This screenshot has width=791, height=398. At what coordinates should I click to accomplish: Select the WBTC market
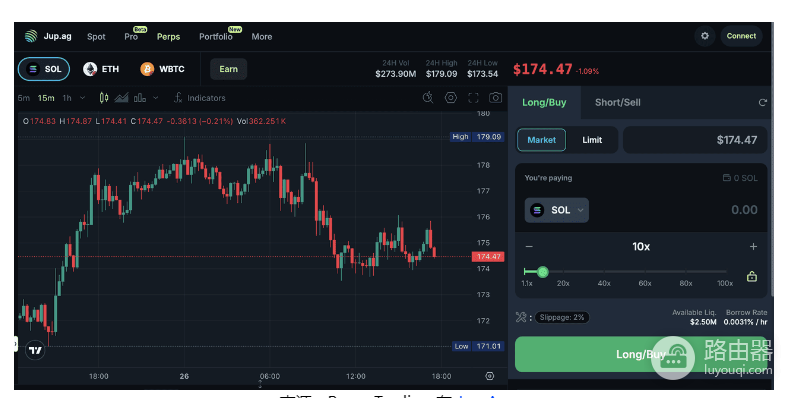pyautogui.click(x=162, y=69)
